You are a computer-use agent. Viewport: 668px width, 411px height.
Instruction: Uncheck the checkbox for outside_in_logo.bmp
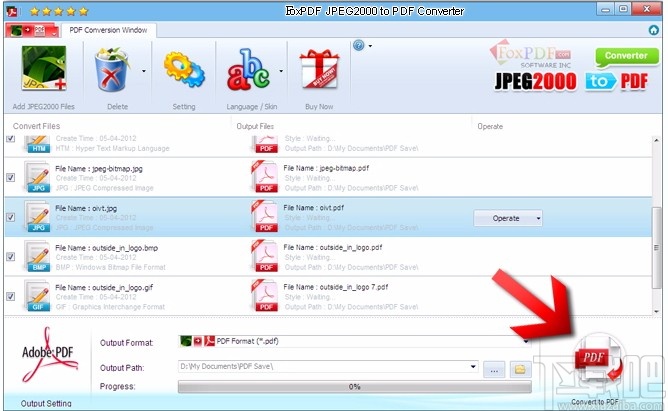point(11,256)
